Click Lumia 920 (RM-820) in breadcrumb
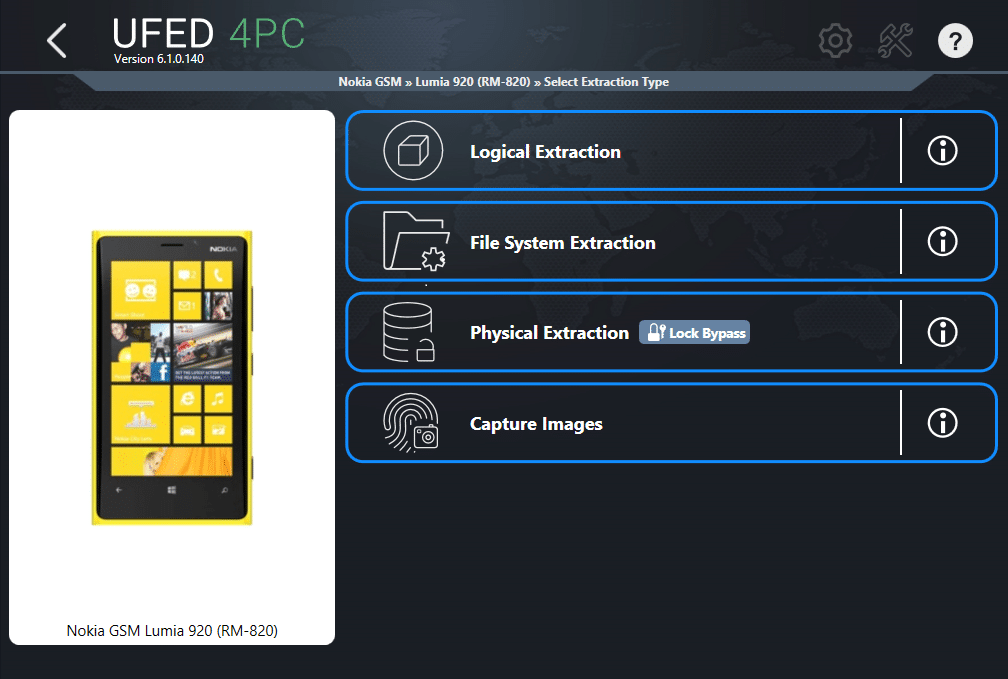The width and height of the screenshot is (1008, 679). click(x=472, y=82)
